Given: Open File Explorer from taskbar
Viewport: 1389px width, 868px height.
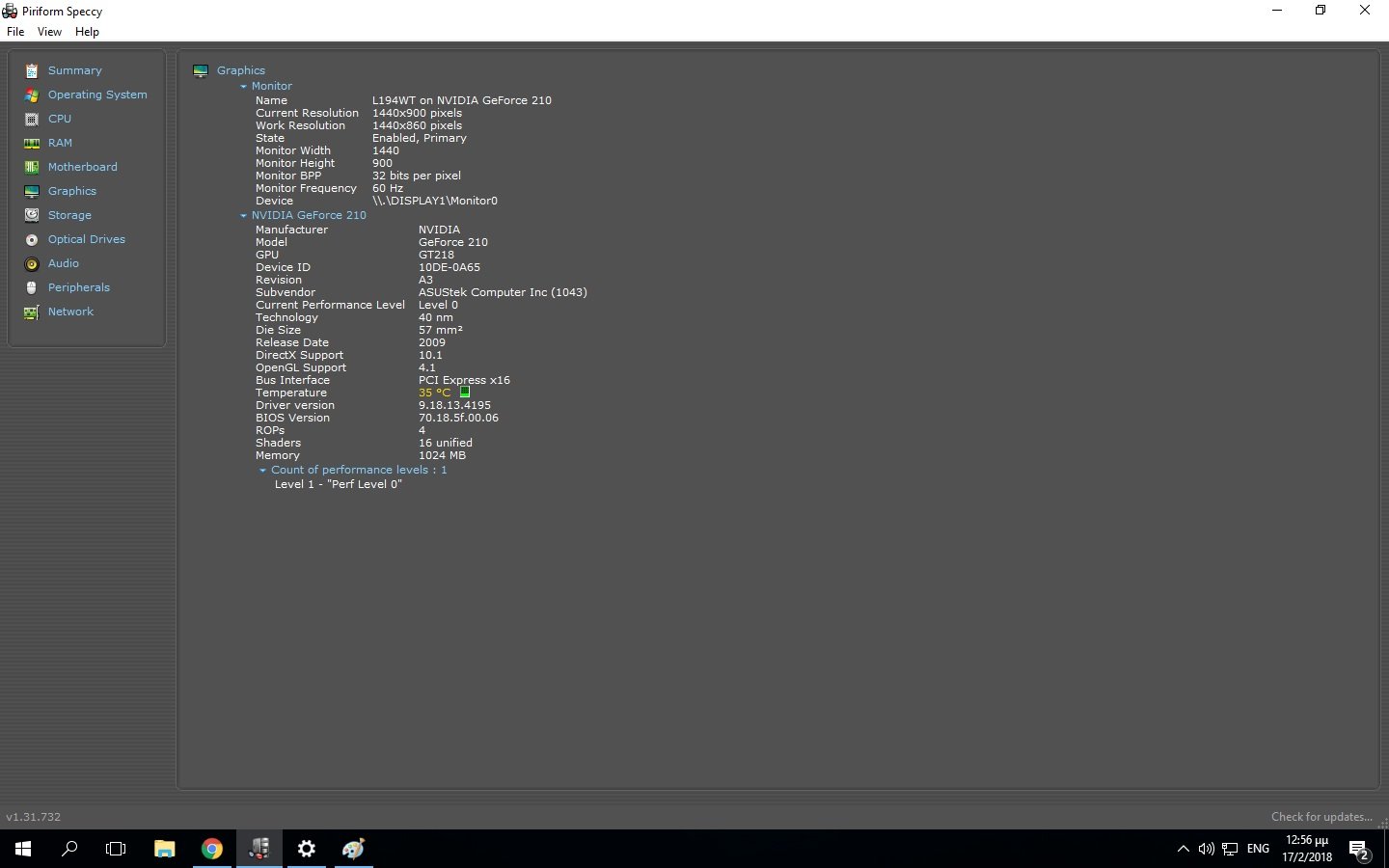Looking at the screenshot, I should (165, 849).
